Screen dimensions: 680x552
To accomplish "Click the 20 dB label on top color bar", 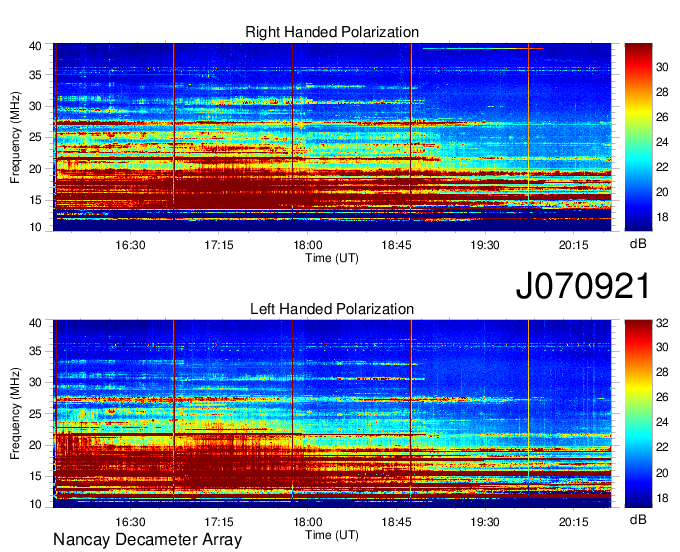I will tap(662, 193).
